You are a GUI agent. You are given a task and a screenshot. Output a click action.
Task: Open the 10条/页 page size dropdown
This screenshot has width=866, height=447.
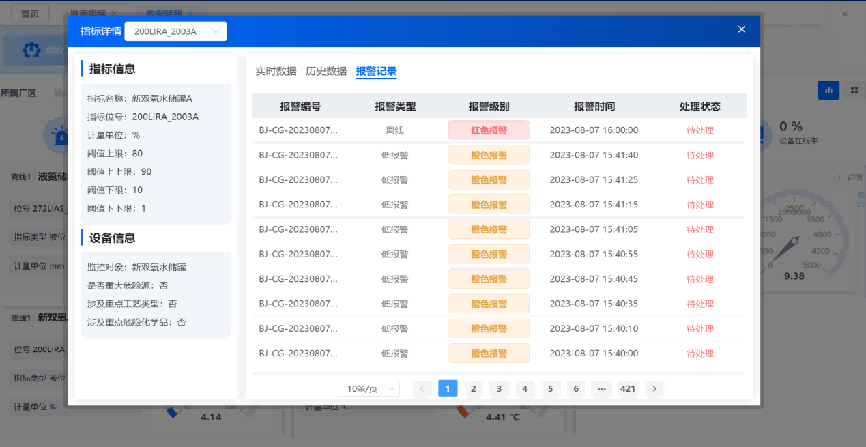368,389
